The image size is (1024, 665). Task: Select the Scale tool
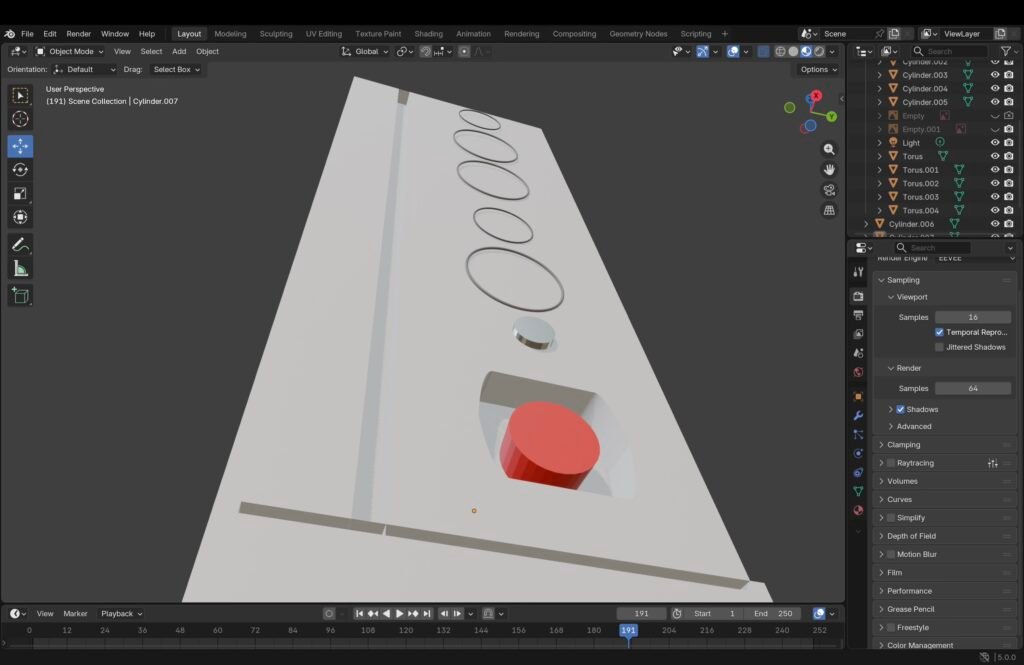(20, 194)
